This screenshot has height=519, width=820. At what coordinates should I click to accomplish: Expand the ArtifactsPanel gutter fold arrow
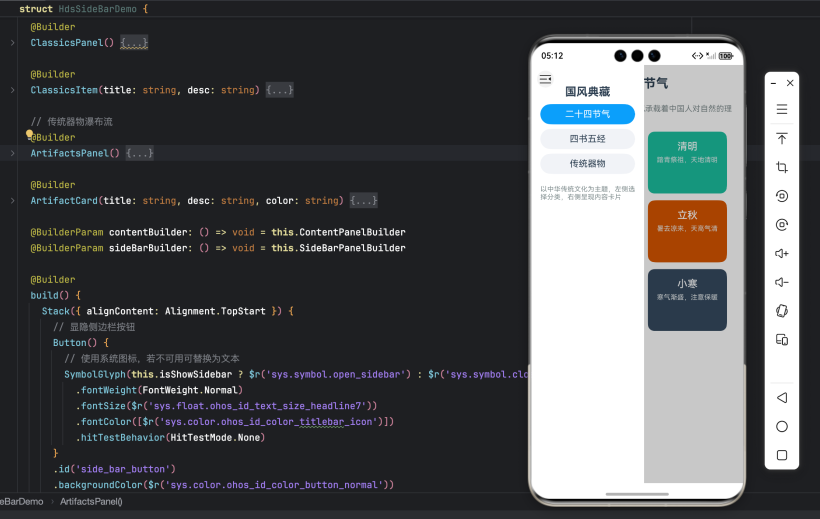tap(12, 153)
